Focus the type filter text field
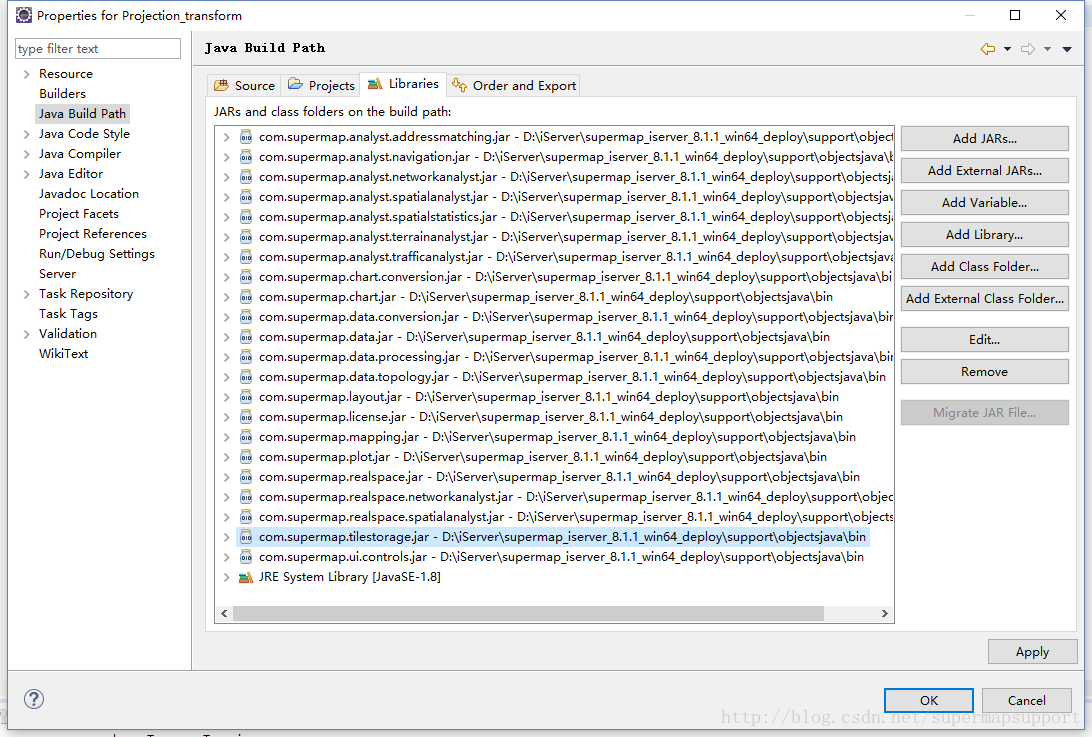 (98, 49)
